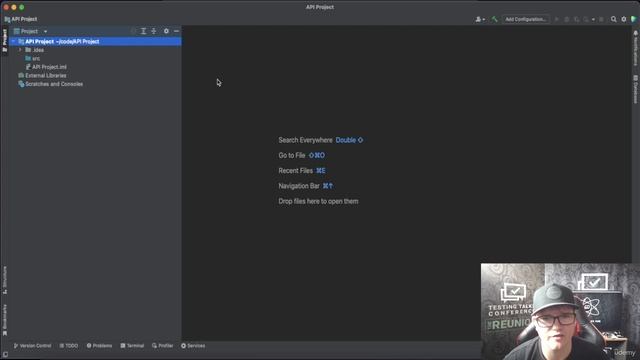Collapse the API Project root node

[x=13, y=41]
